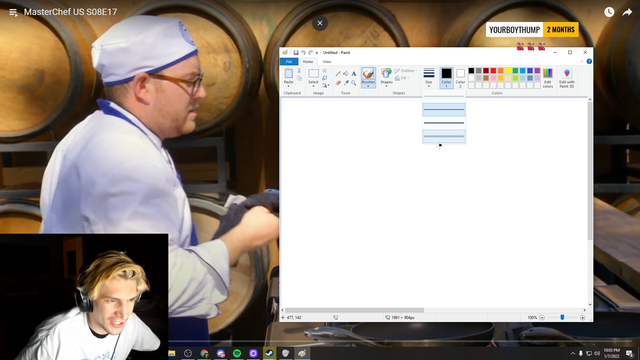Choose the thickest line in Size list

(x=444, y=136)
